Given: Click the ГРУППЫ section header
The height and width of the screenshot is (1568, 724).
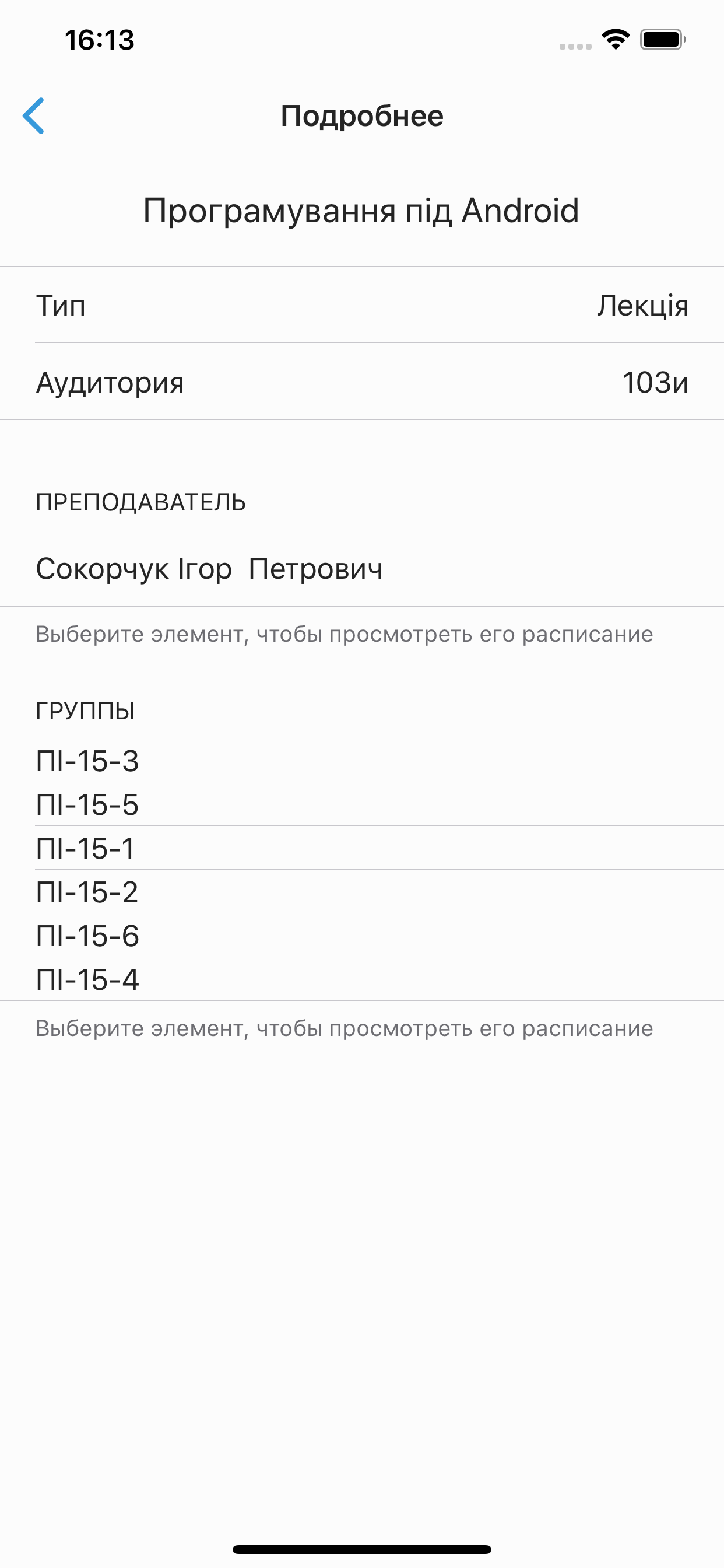Looking at the screenshot, I should 85,710.
